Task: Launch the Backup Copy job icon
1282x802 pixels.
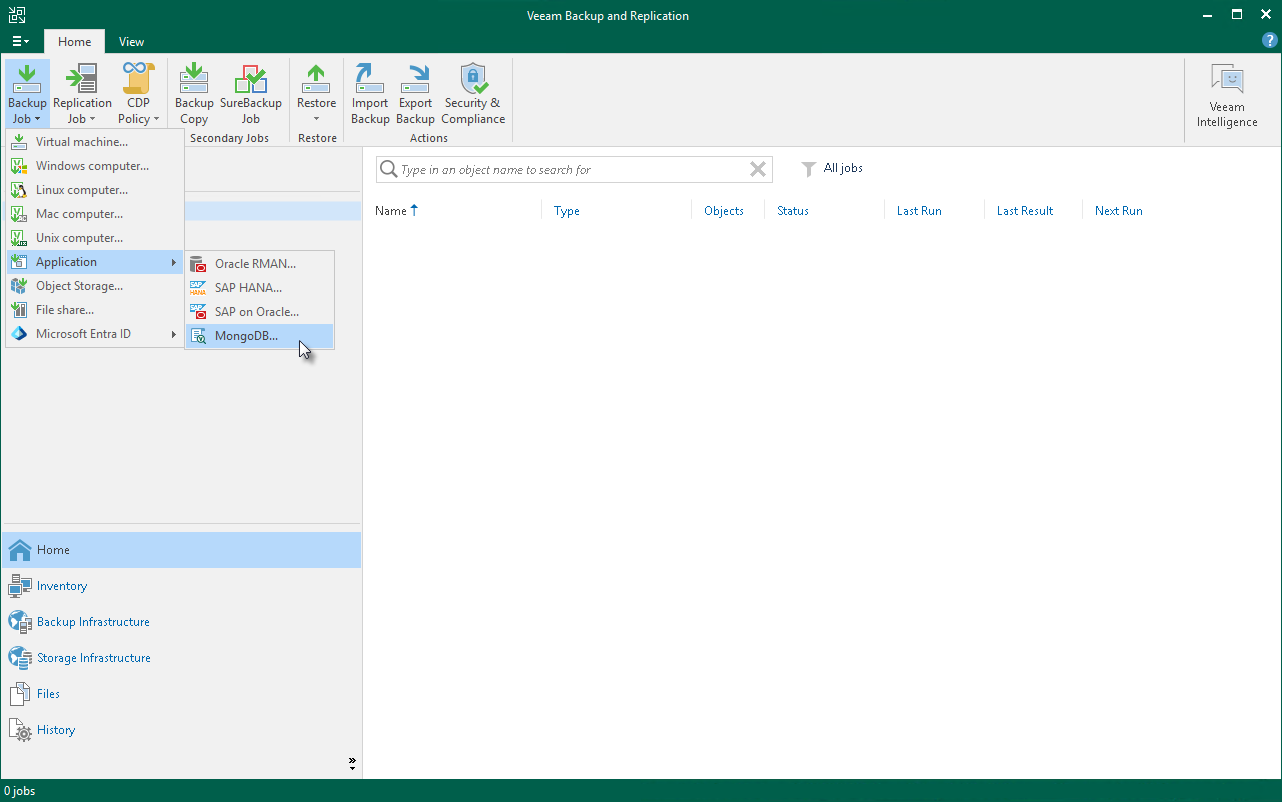Action: 194,94
